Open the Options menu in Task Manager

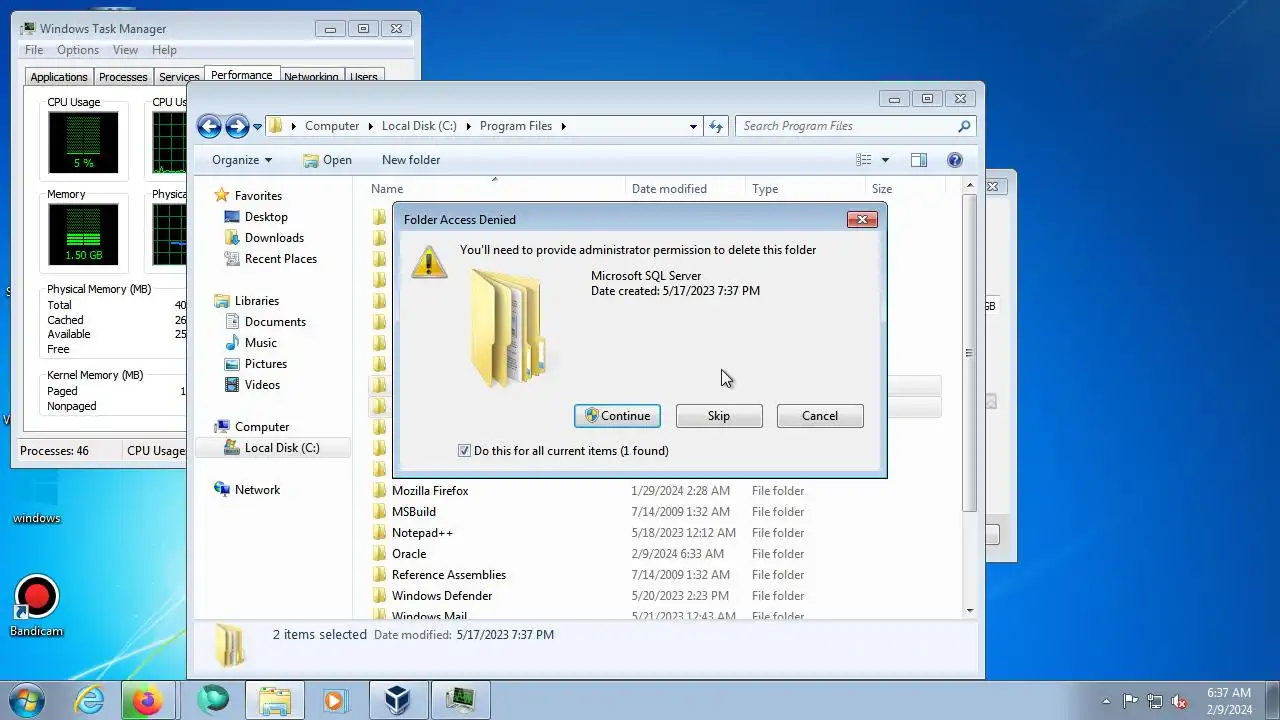(78, 50)
